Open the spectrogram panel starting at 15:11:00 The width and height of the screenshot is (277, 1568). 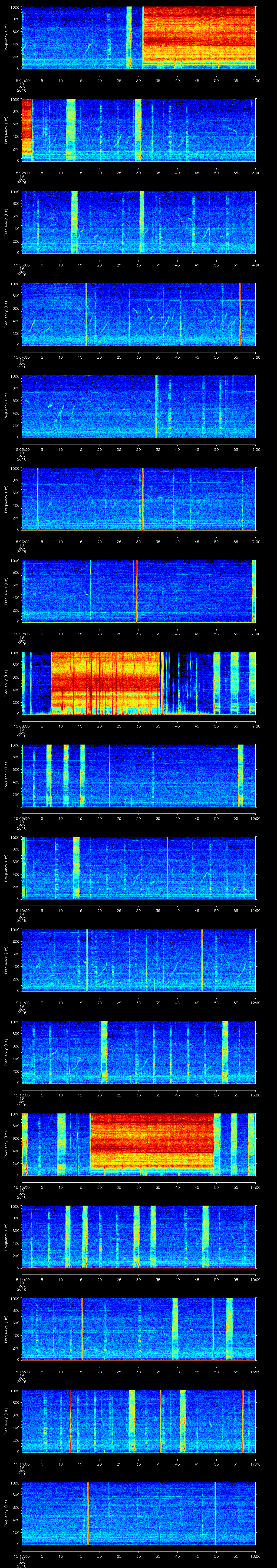[138, 959]
